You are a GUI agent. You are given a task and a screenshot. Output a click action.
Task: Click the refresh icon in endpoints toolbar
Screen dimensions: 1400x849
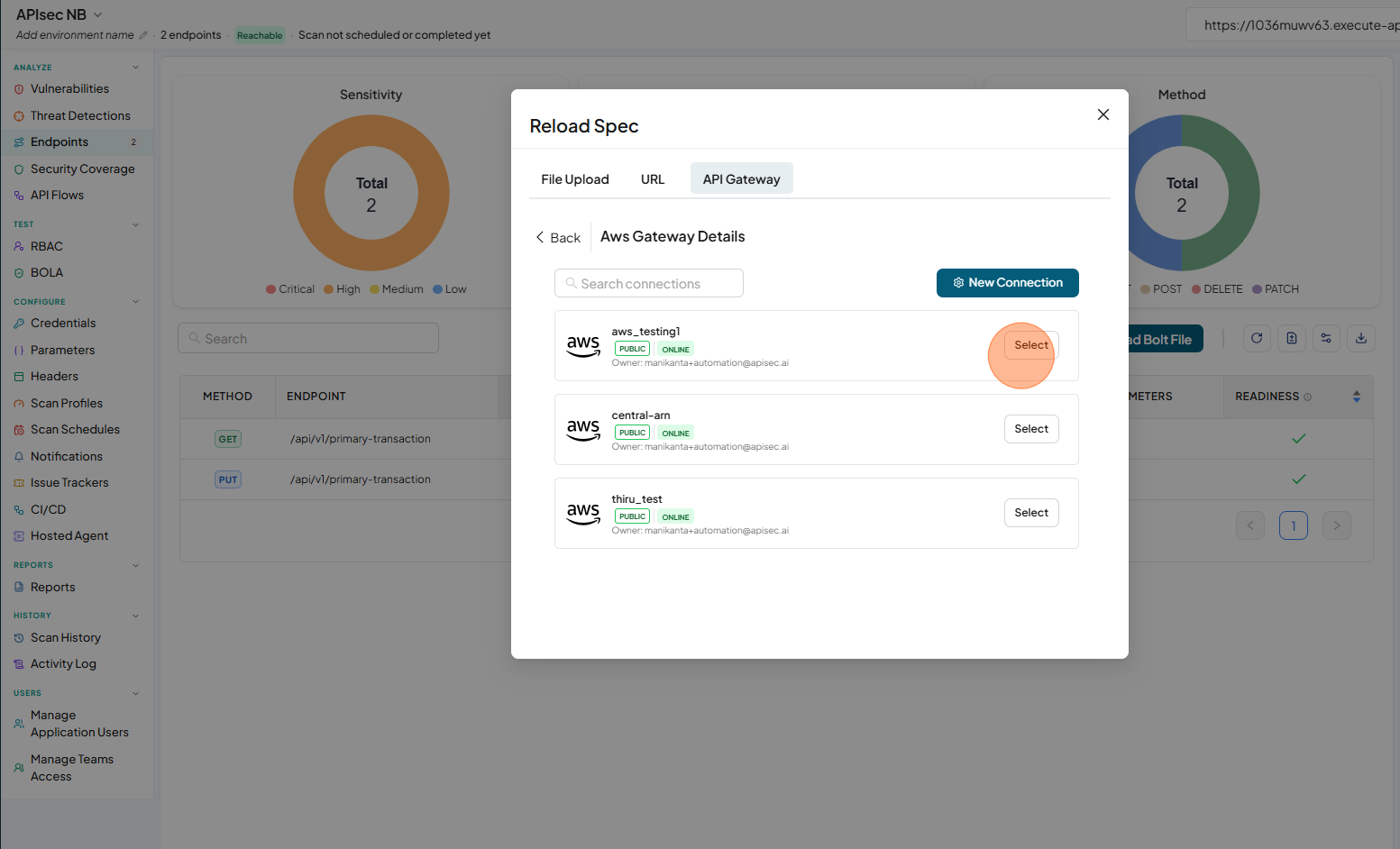(1257, 338)
